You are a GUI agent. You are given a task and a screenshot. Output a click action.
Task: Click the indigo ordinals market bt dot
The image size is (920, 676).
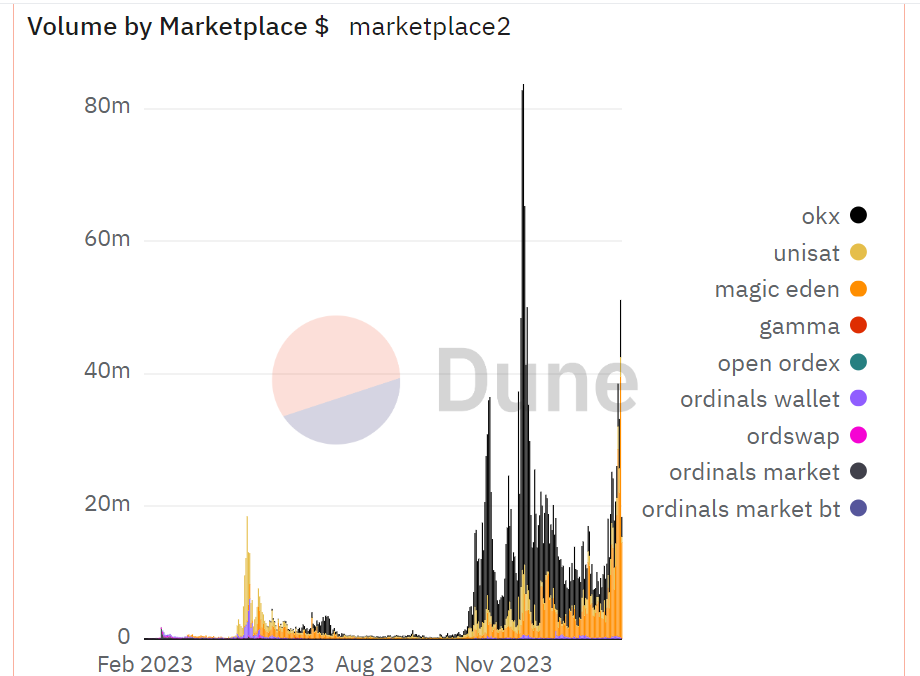pos(858,508)
